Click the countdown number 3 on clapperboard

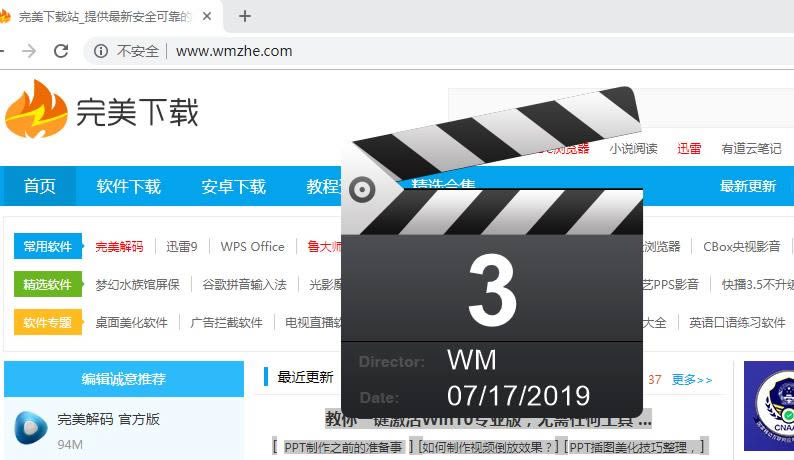coord(492,291)
